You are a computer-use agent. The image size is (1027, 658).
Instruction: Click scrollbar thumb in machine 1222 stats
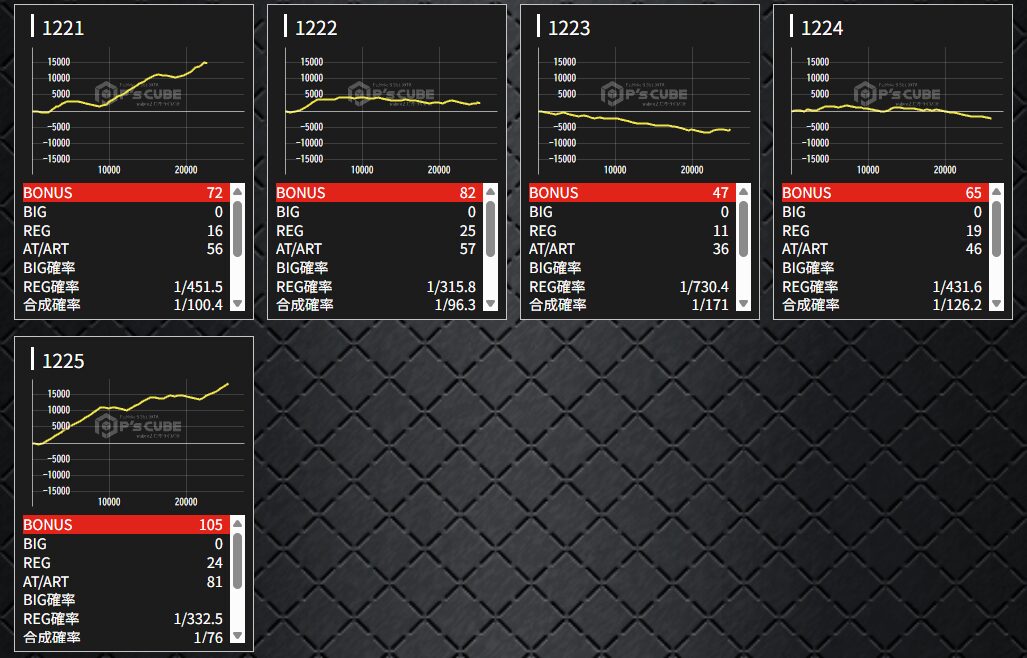(491, 228)
